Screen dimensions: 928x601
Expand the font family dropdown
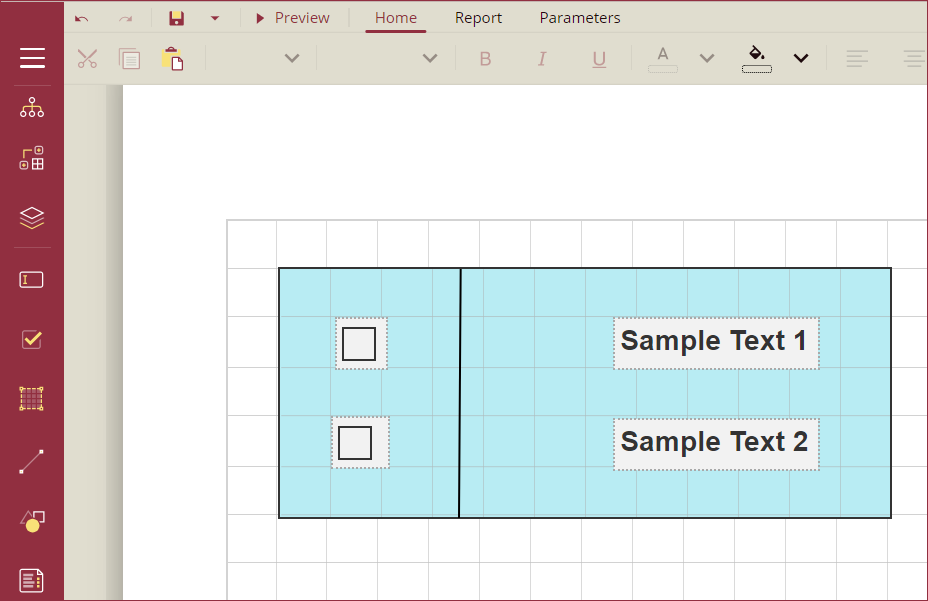coord(292,58)
